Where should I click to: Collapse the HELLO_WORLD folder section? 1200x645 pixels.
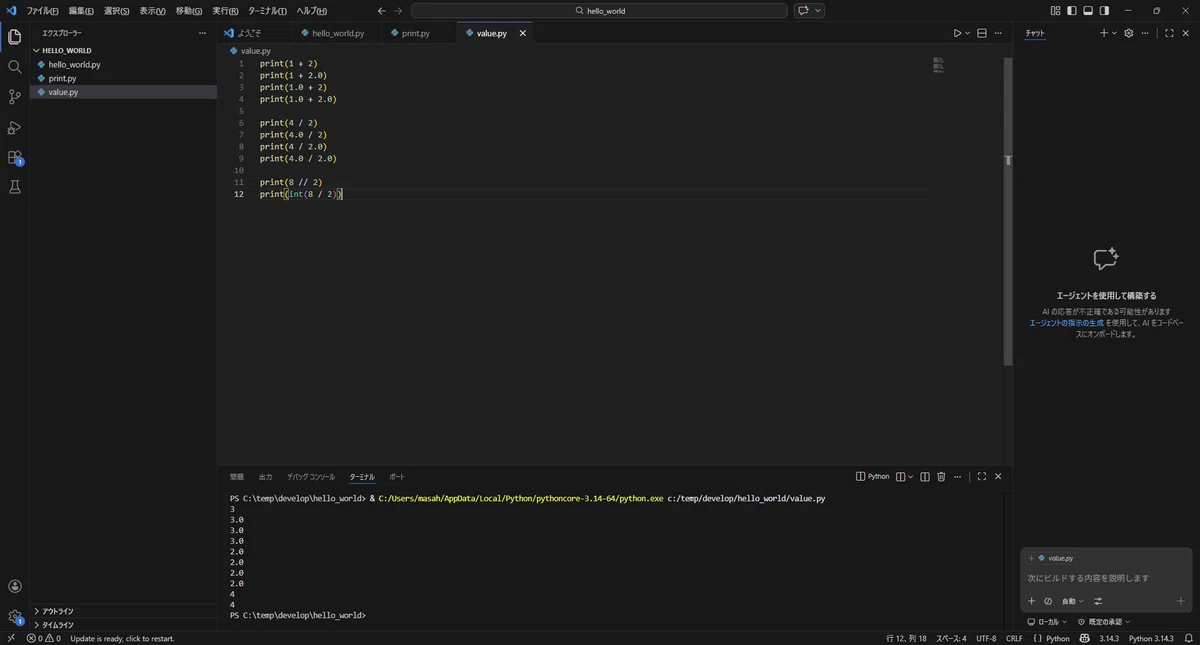[123, 50]
